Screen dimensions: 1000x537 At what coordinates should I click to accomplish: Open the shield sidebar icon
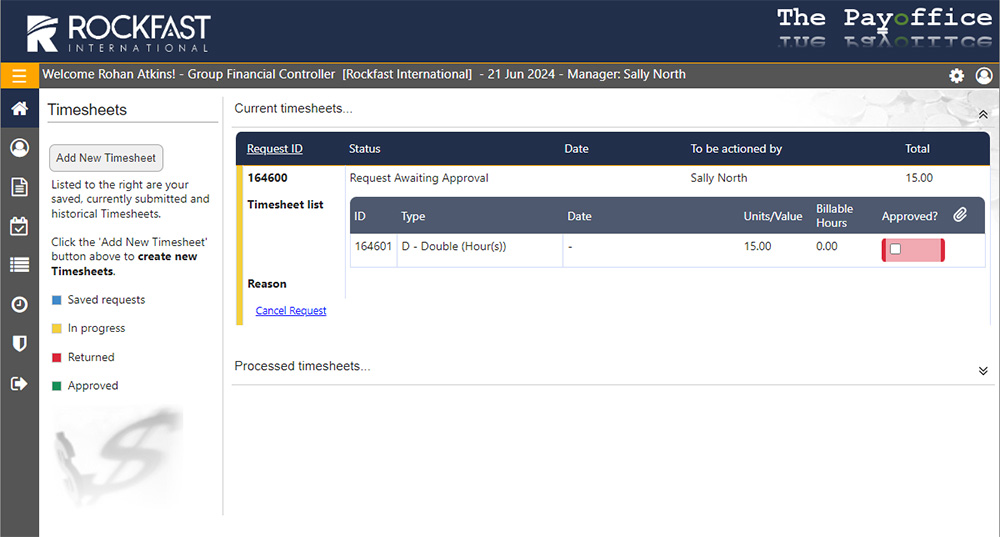19,343
